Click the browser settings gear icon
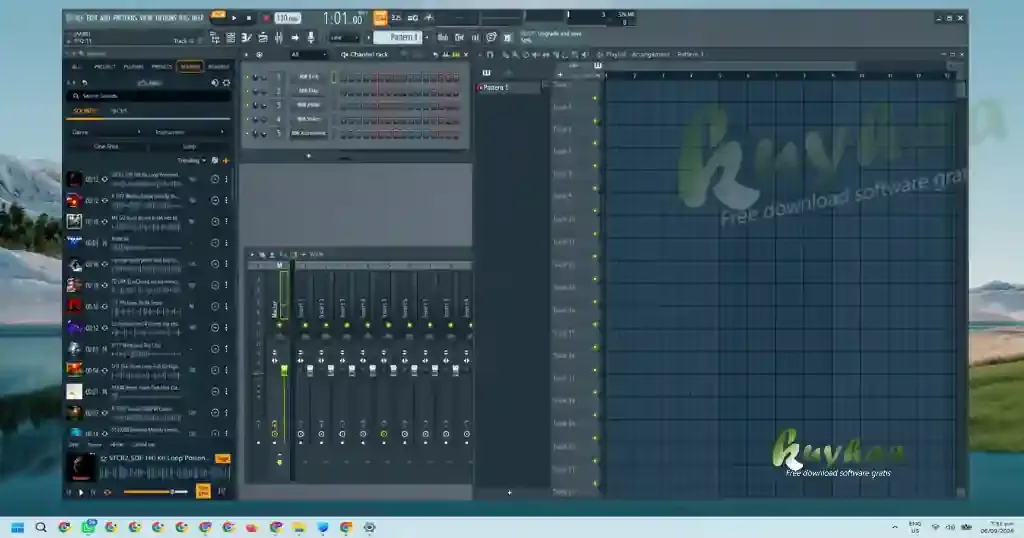The width and height of the screenshot is (1024, 538). point(227,83)
